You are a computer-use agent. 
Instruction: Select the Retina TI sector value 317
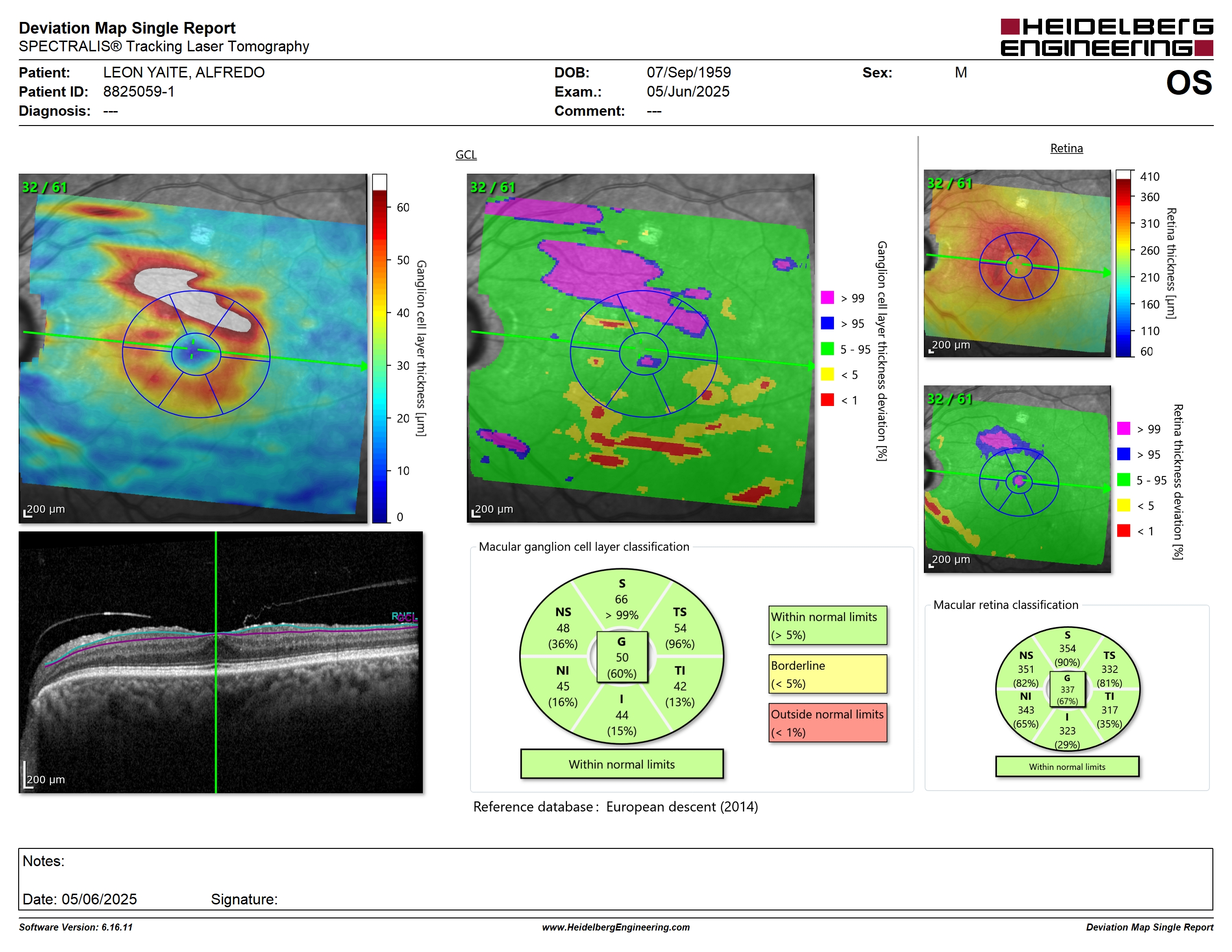click(x=1109, y=710)
